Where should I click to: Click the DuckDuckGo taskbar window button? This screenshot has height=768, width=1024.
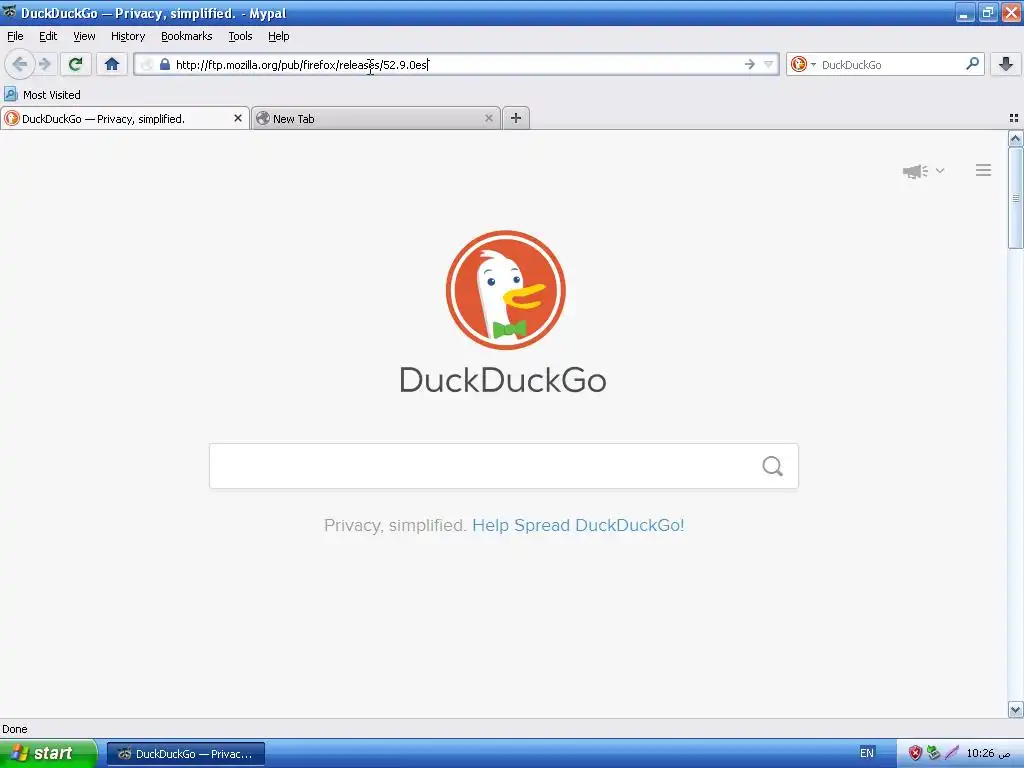point(185,754)
